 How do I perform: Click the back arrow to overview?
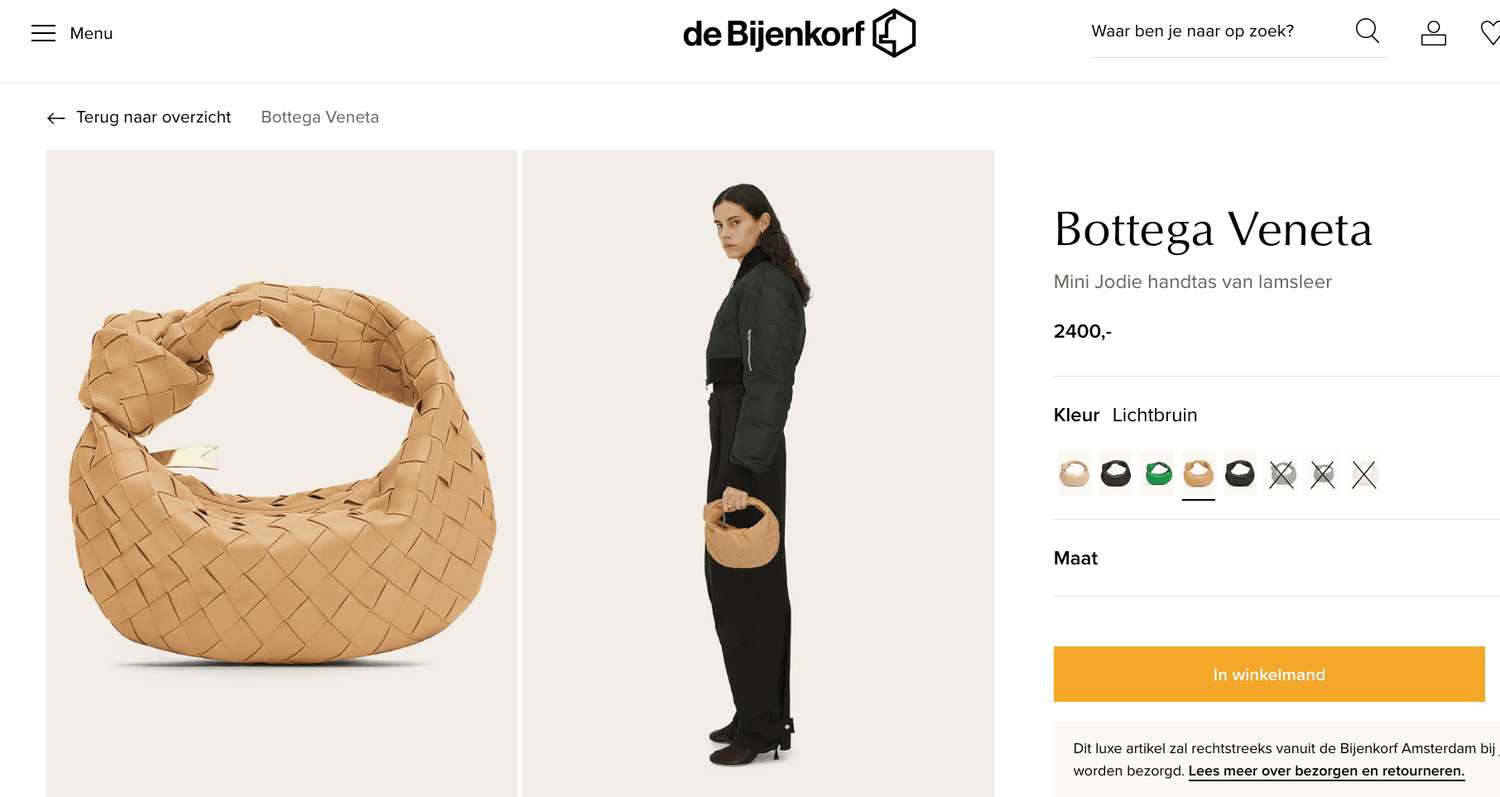[56, 118]
